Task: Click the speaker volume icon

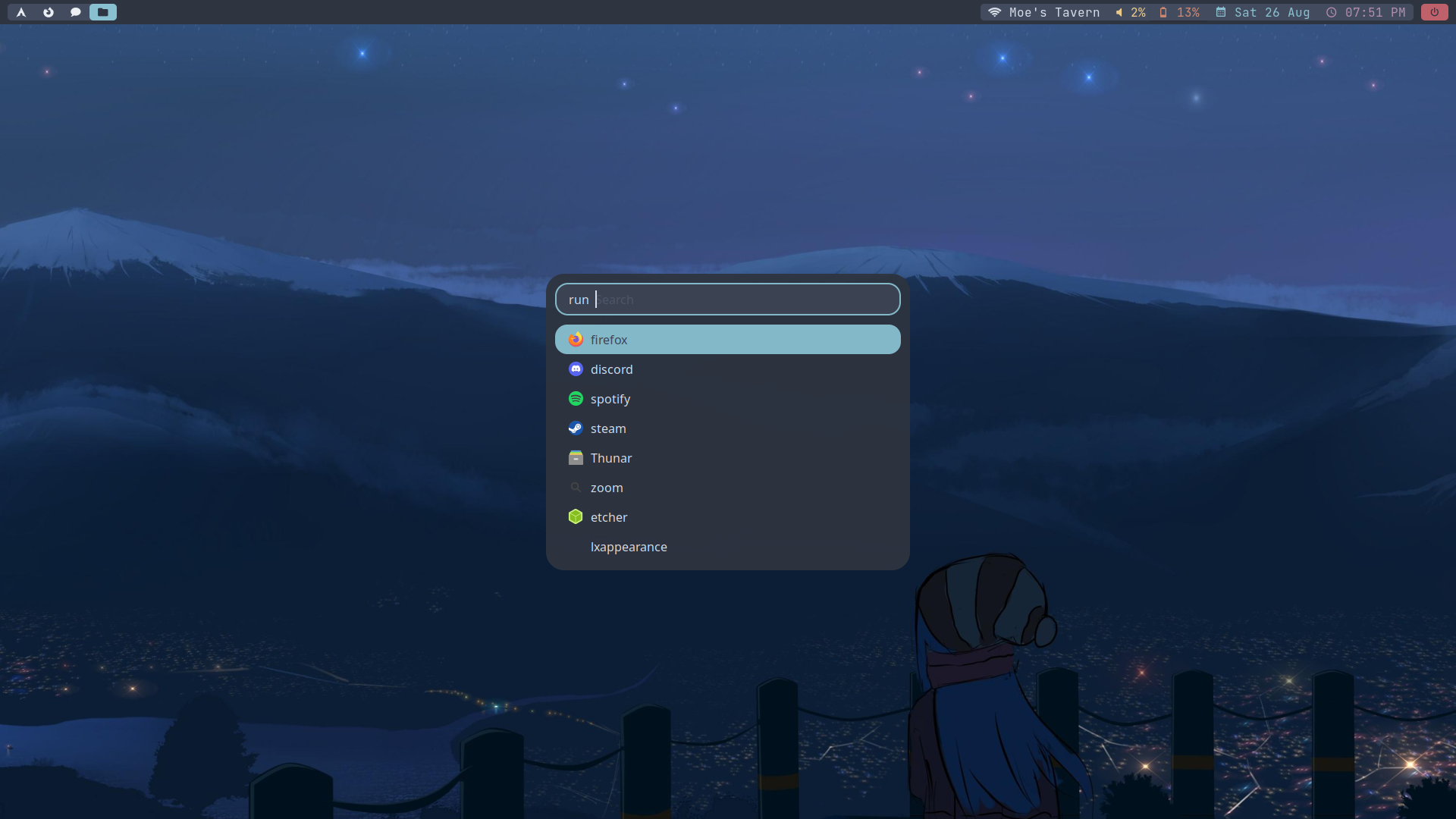Action: [1119, 12]
